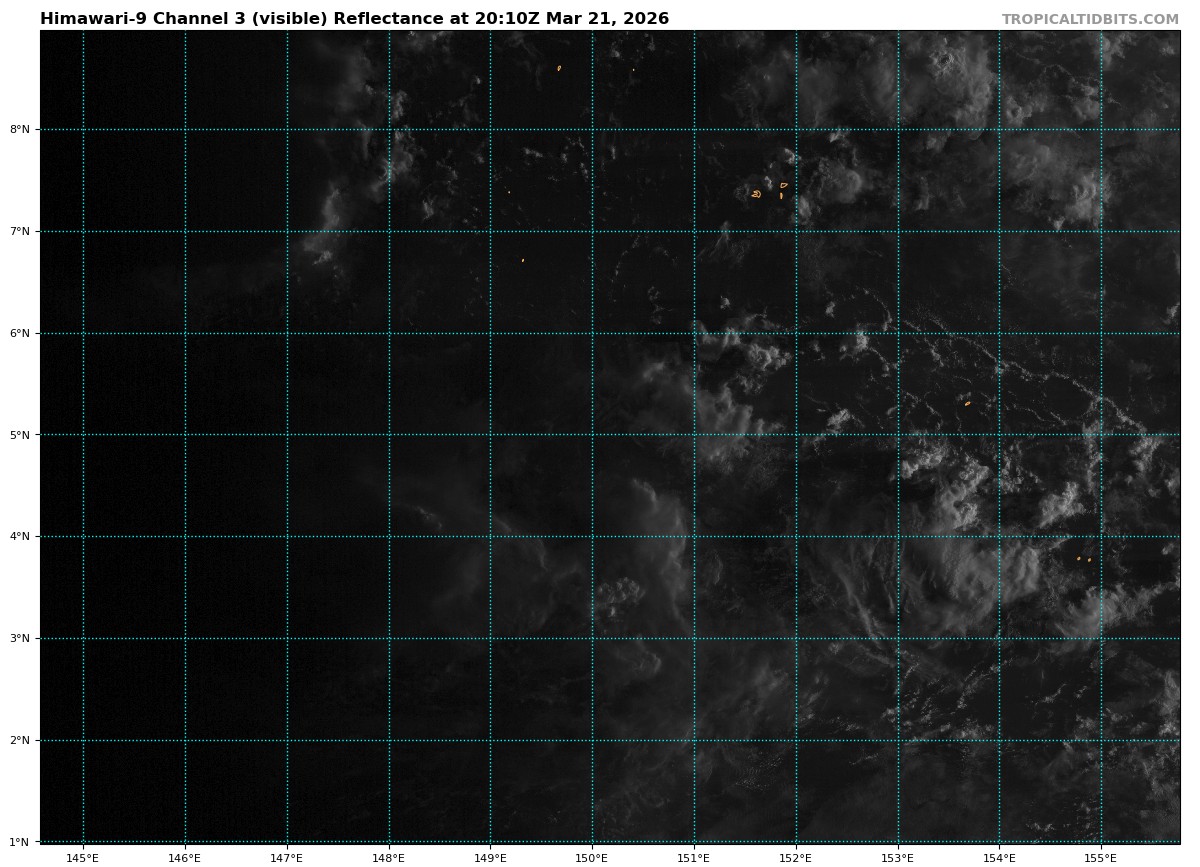
Task: Click the 8°N latitude axis label
Action: 21,129
